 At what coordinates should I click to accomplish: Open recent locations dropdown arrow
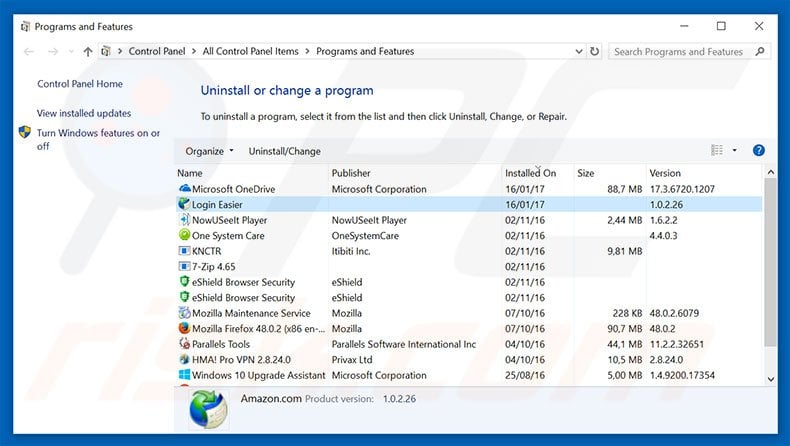[71, 51]
